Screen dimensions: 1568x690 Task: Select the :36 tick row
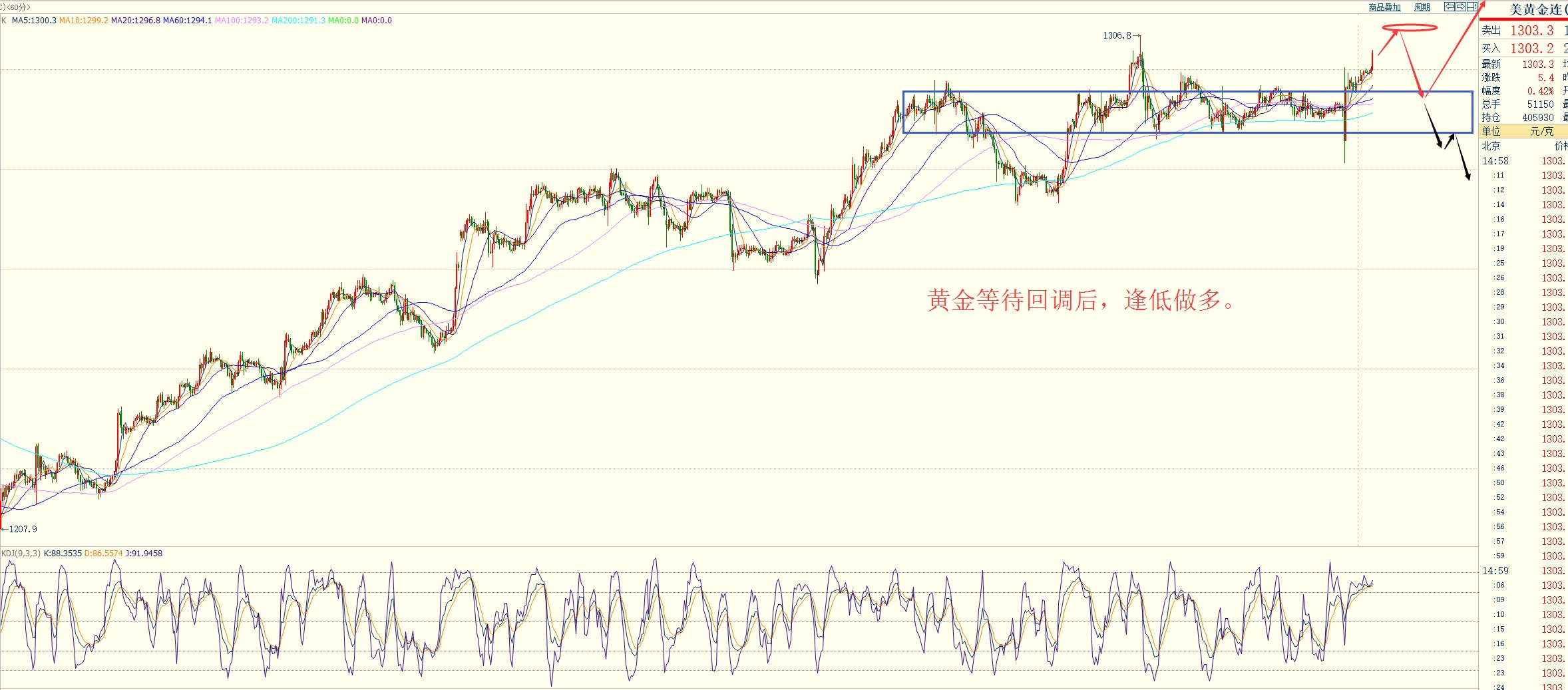(x=1523, y=381)
